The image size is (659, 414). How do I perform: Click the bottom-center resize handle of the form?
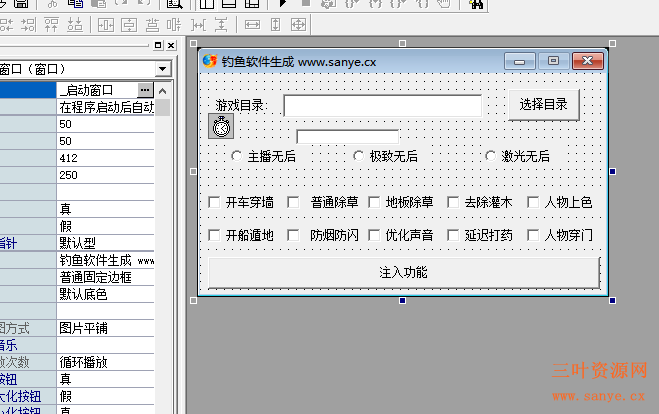tap(402, 300)
